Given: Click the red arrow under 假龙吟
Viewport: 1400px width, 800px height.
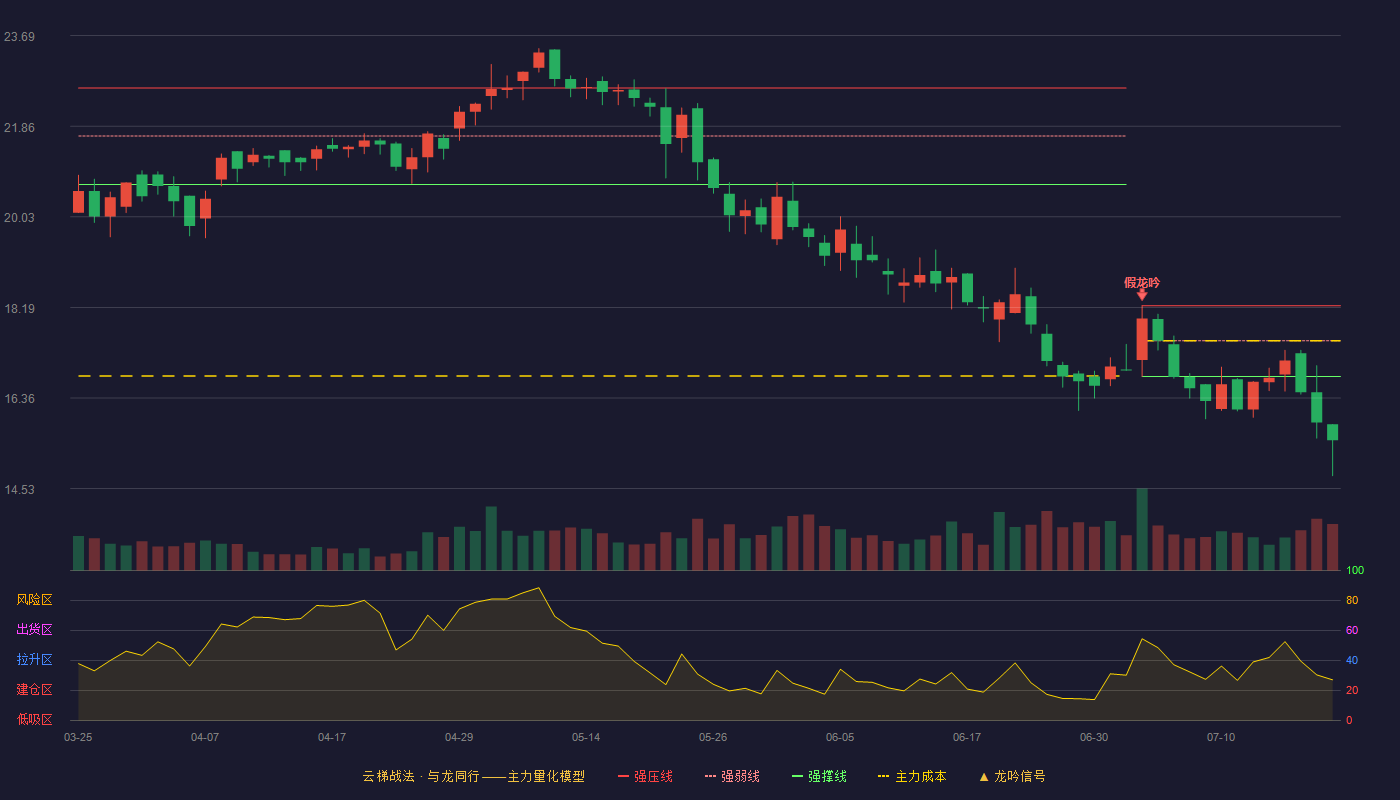Looking at the screenshot, I should pos(1142,295).
